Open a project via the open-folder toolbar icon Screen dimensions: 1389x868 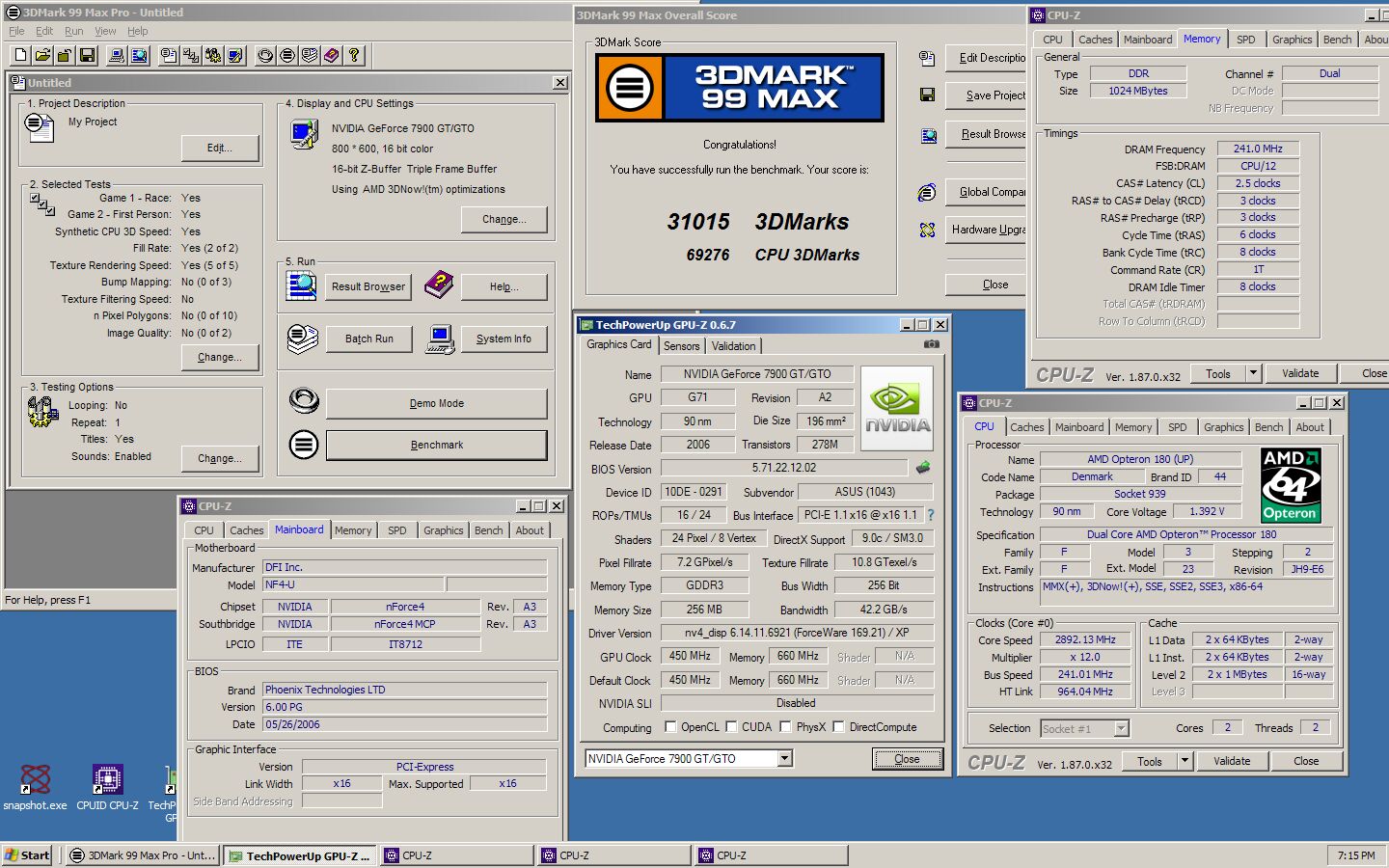pyautogui.click(x=42, y=55)
